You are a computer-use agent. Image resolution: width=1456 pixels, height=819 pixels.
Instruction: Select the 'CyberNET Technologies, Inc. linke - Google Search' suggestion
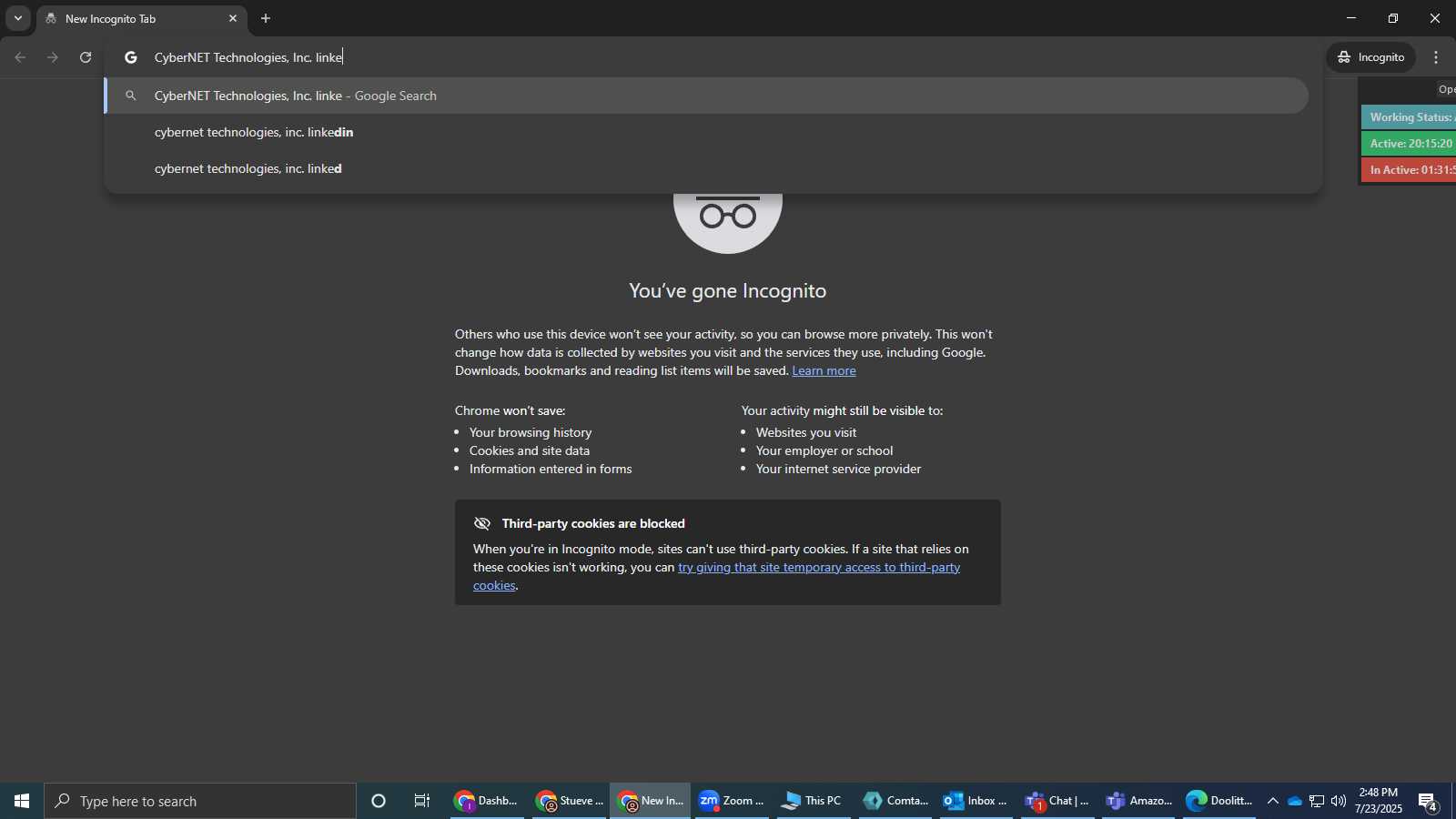(706, 96)
